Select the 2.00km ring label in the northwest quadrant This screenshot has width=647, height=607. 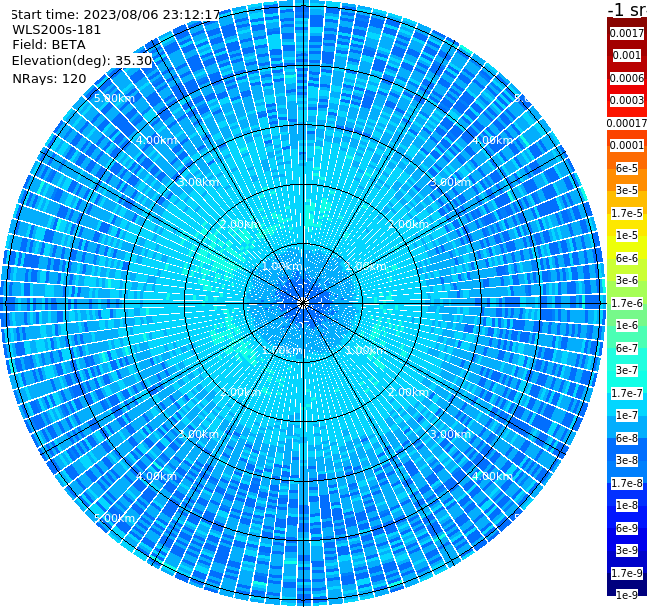[x=241, y=224]
